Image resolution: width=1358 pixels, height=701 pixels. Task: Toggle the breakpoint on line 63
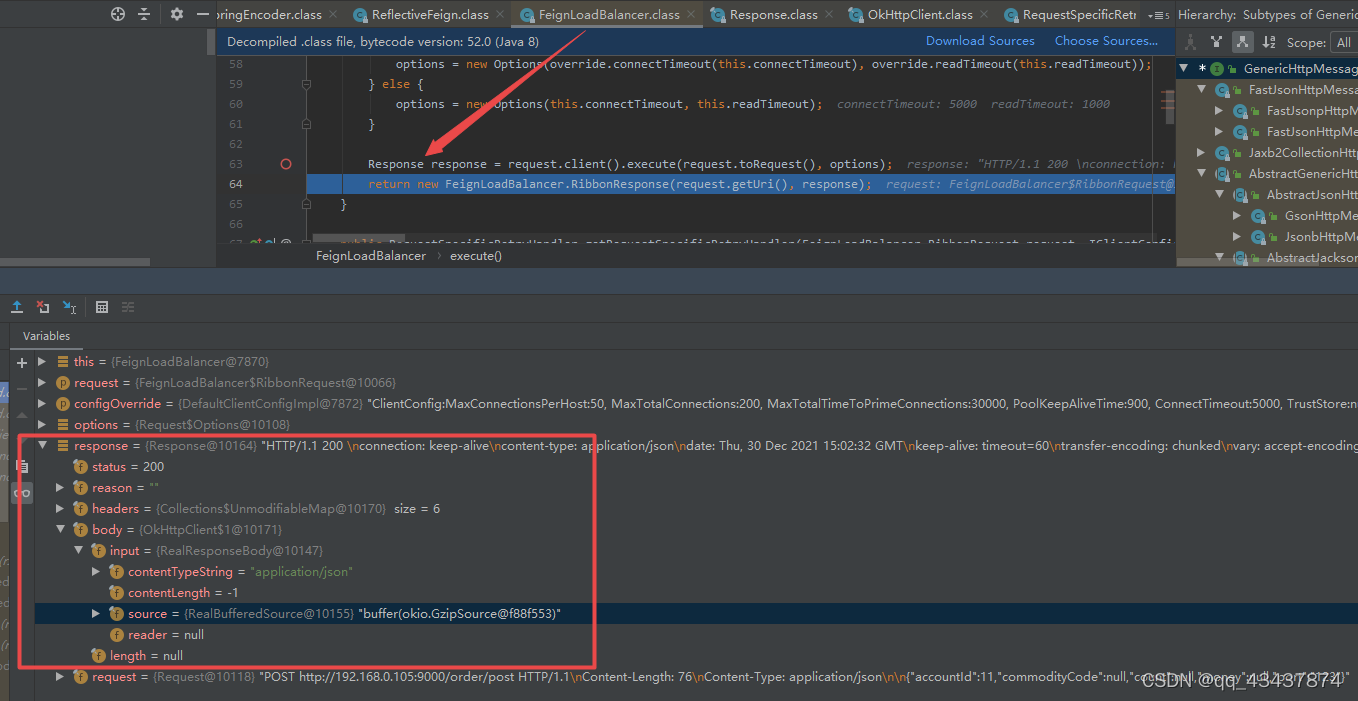(x=284, y=163)
